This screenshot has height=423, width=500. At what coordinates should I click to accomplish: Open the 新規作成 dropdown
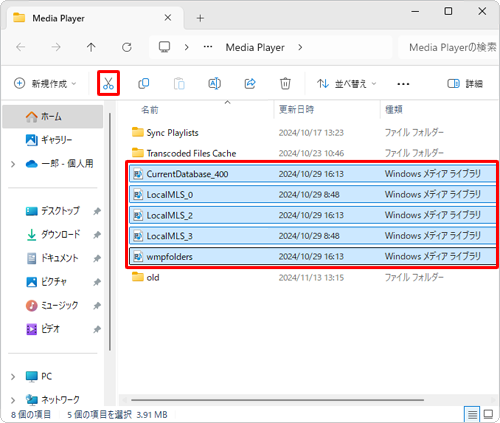tap(45, 83)
